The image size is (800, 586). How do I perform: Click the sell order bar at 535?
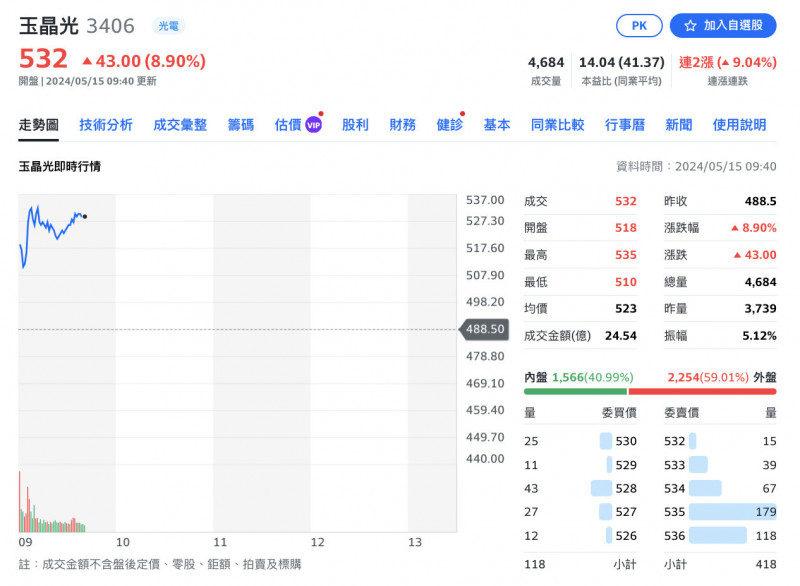732,512
